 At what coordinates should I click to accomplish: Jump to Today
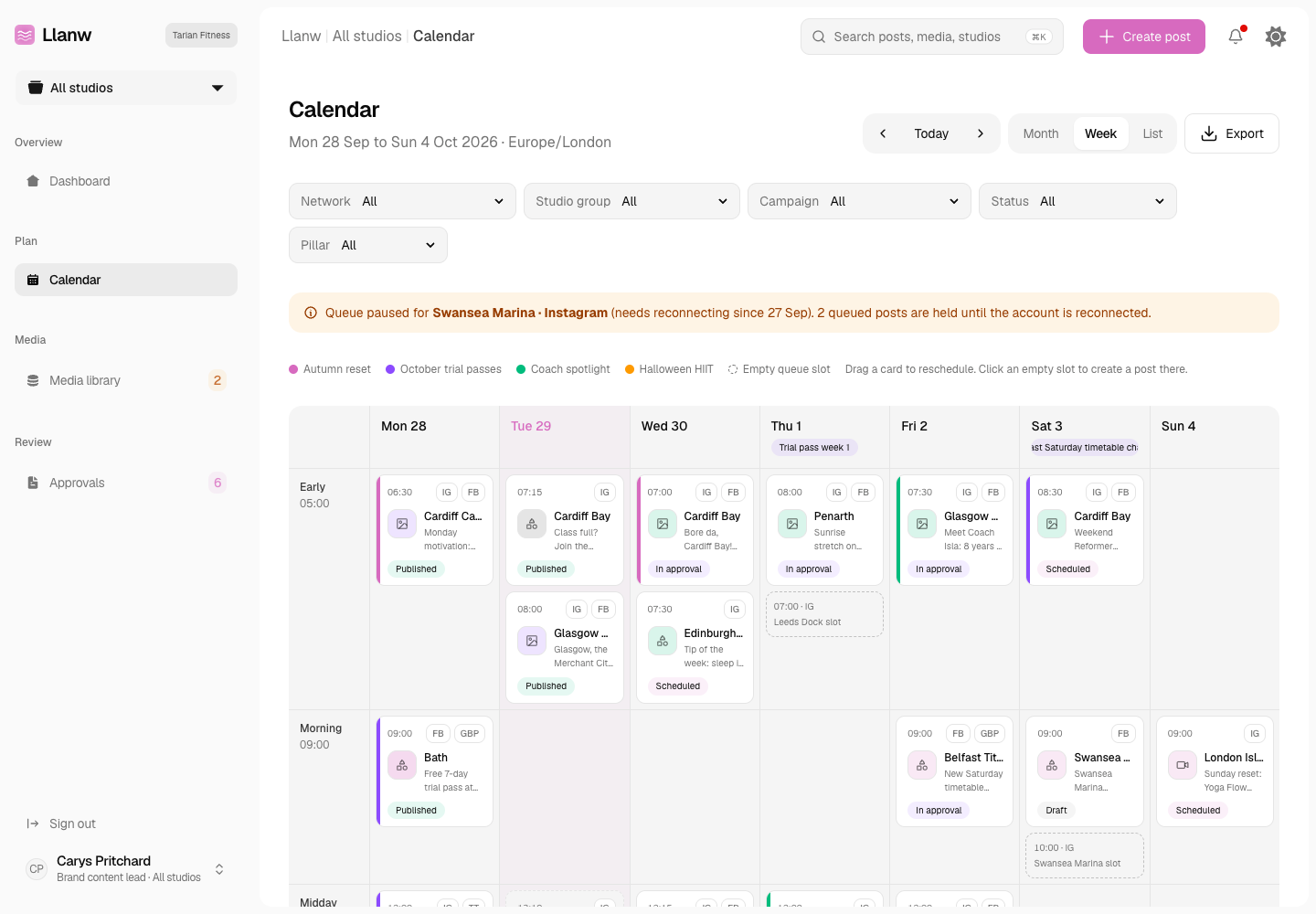click(x=931, y=133)
